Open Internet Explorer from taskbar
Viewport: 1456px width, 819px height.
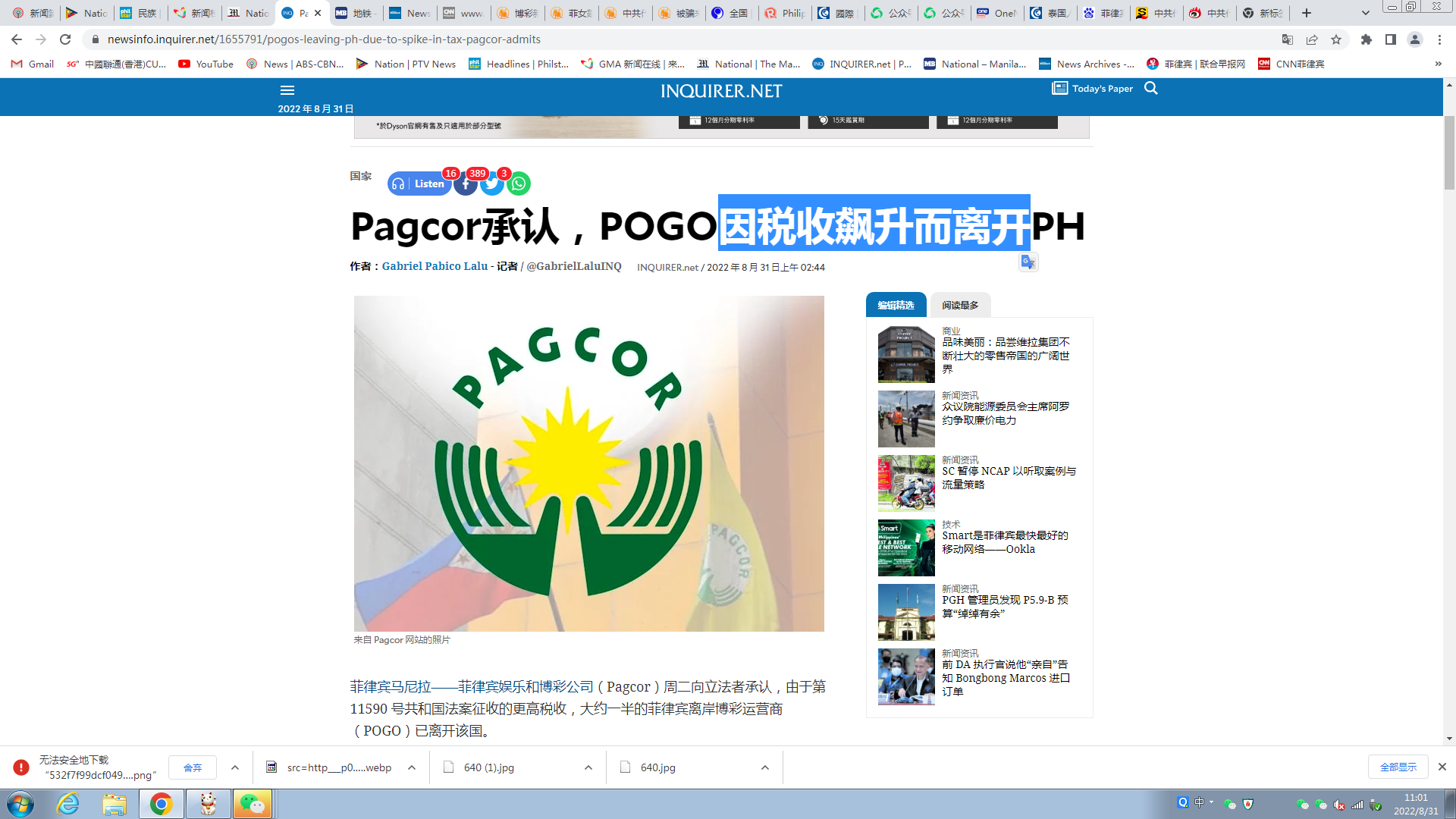(68, 804)
